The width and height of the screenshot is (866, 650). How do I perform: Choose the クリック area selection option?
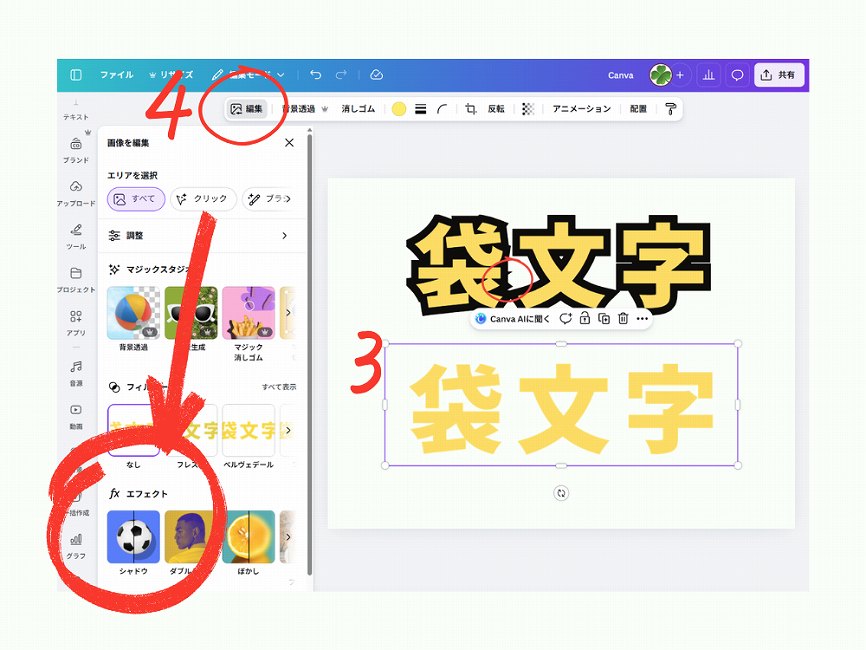(x=203, y=199)
